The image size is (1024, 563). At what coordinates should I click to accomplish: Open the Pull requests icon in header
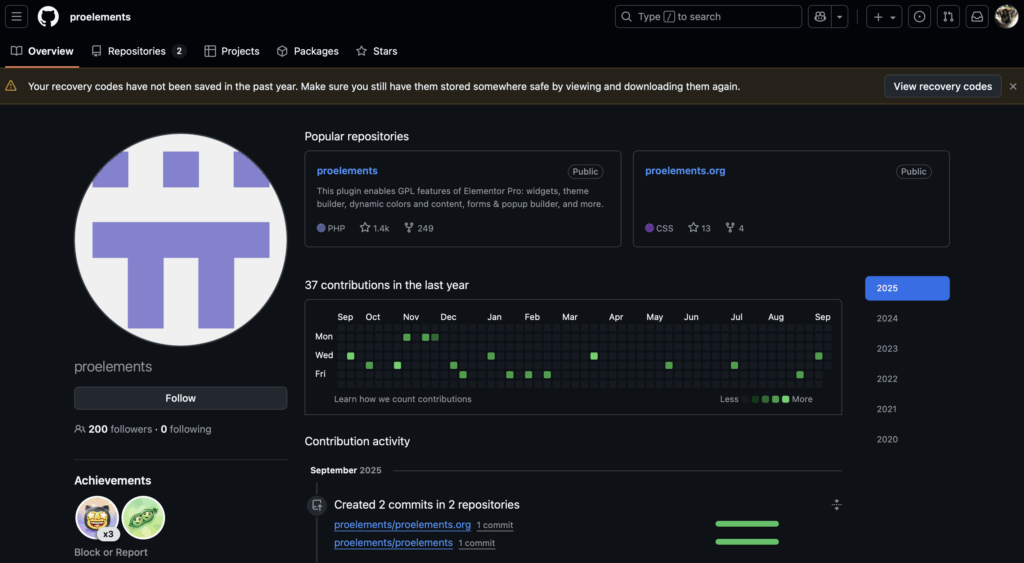tap(949, 17)
